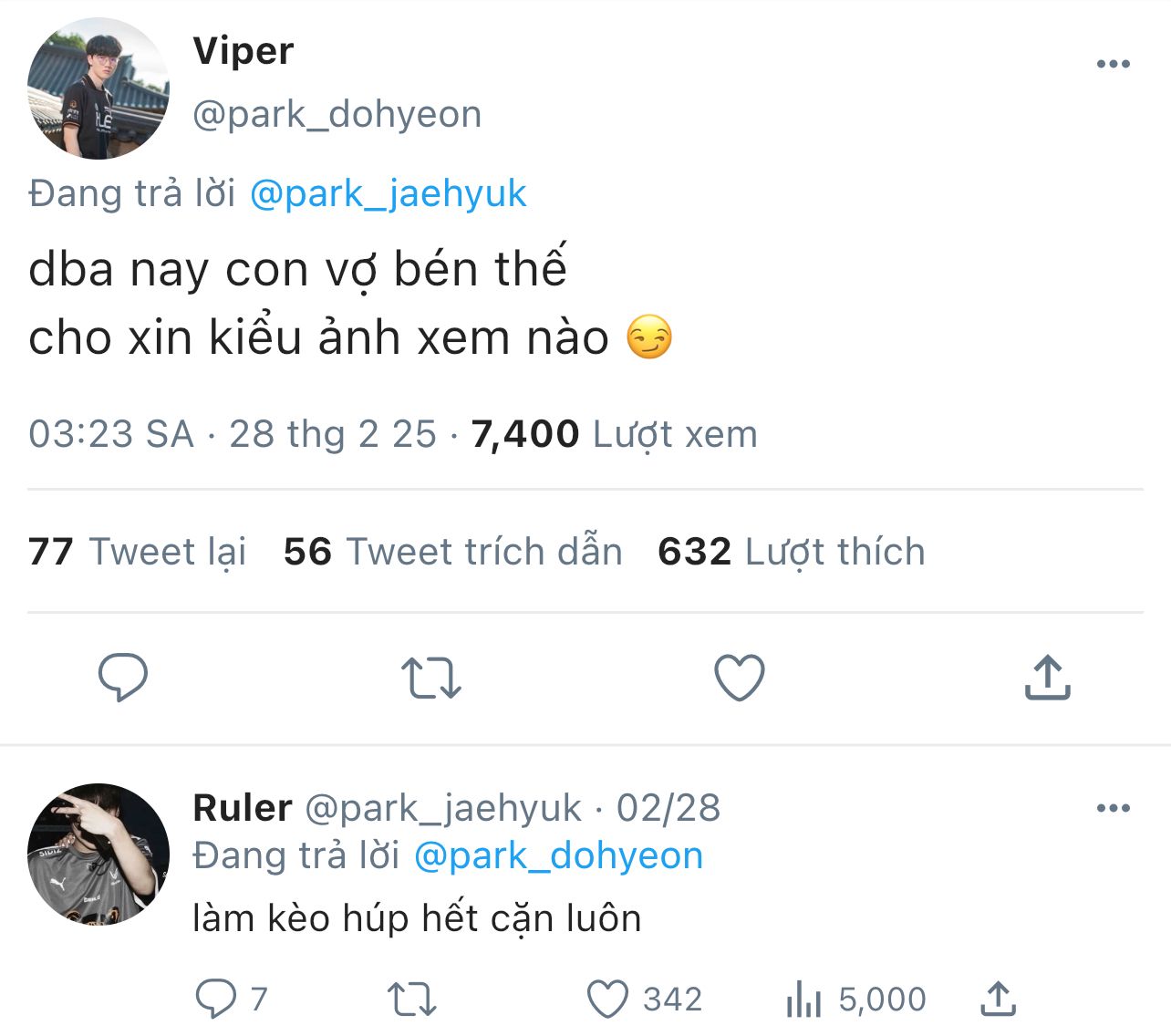Share Viper's main tweet
Screen dimensions: 1171x1036
(x=1047, y=678)
